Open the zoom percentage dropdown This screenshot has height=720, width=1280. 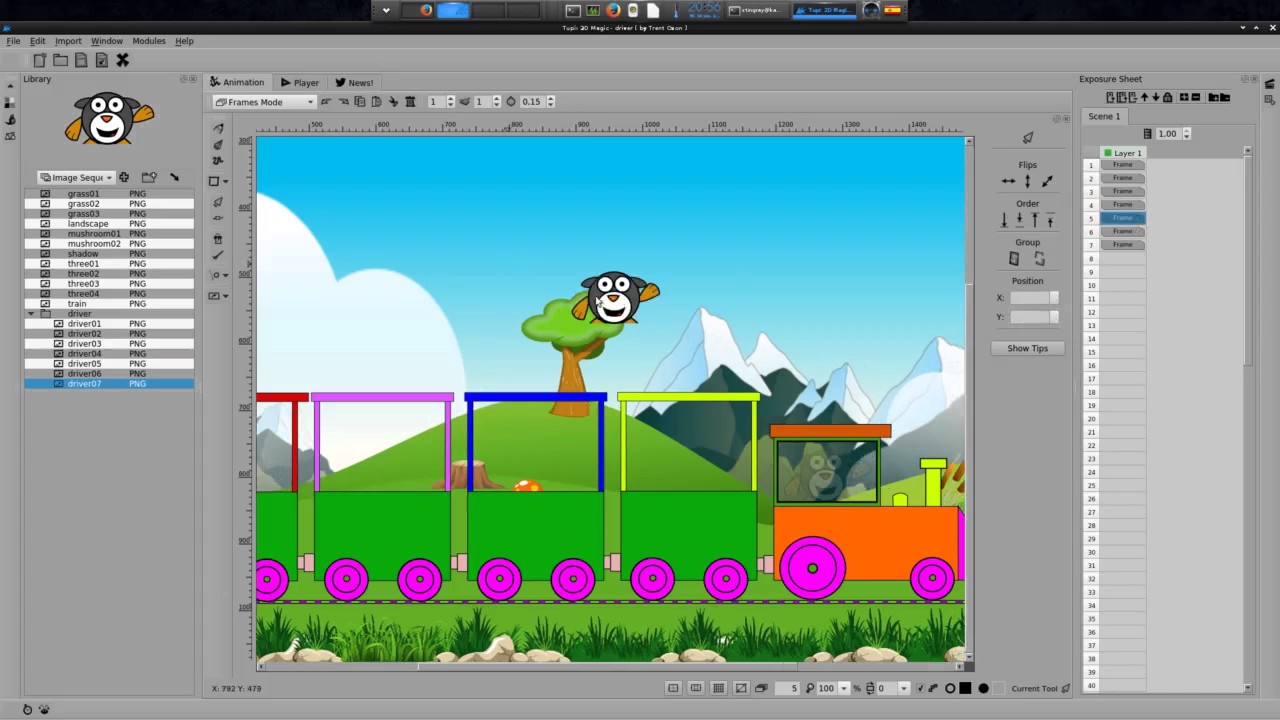[843, 688]
